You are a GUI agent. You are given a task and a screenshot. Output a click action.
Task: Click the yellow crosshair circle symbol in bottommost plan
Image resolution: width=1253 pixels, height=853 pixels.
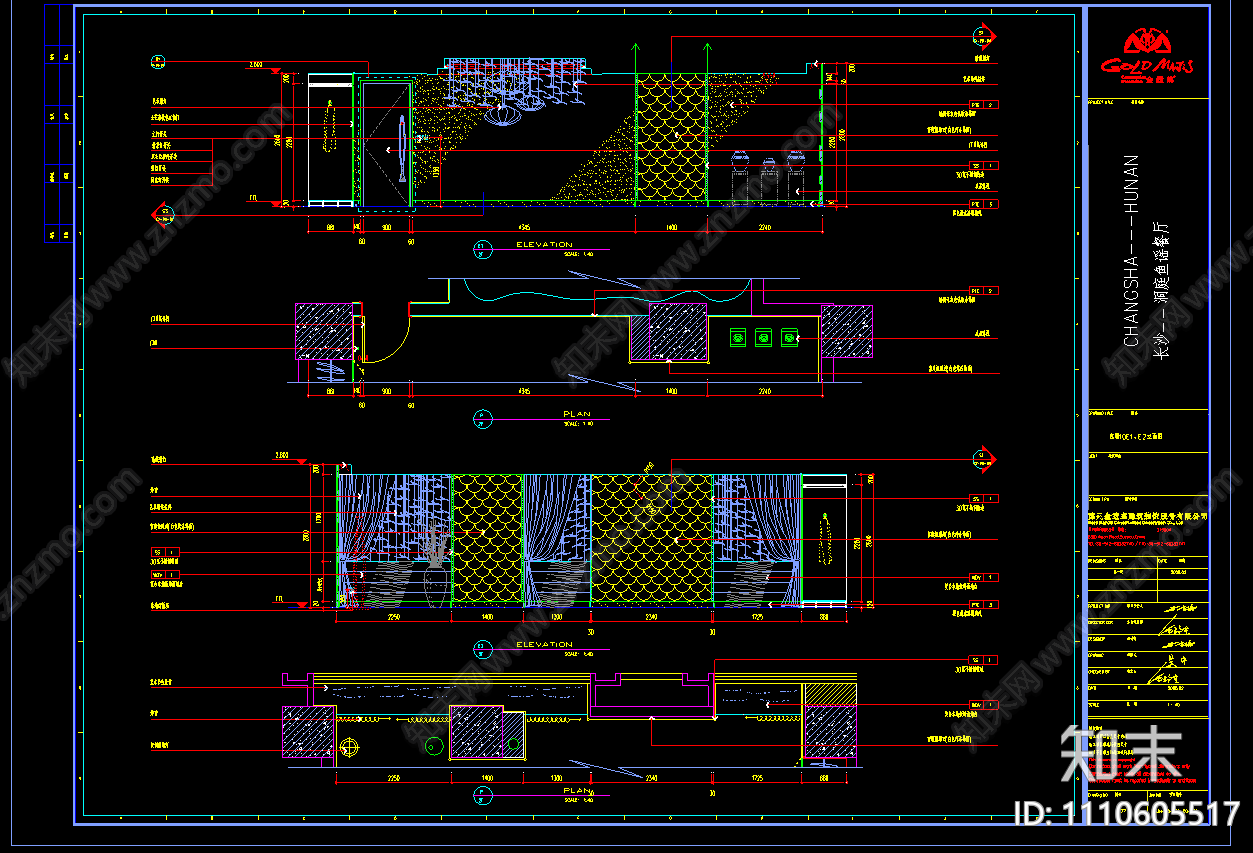350,746
